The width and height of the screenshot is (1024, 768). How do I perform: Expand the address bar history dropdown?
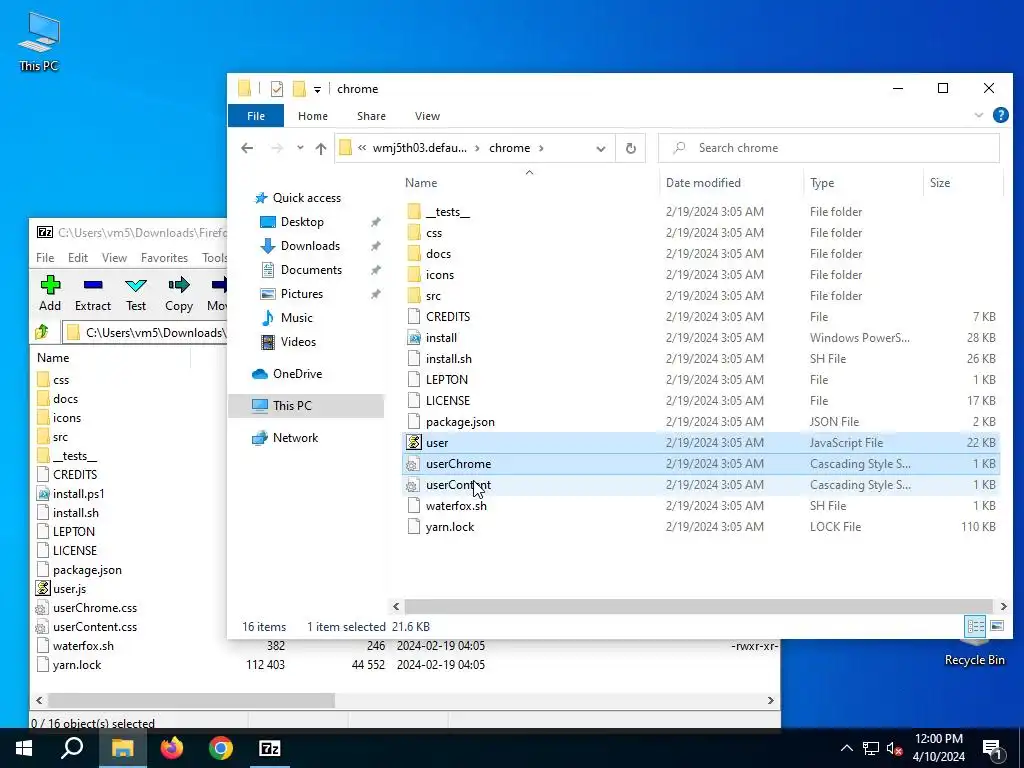click(x=601, y=148)
